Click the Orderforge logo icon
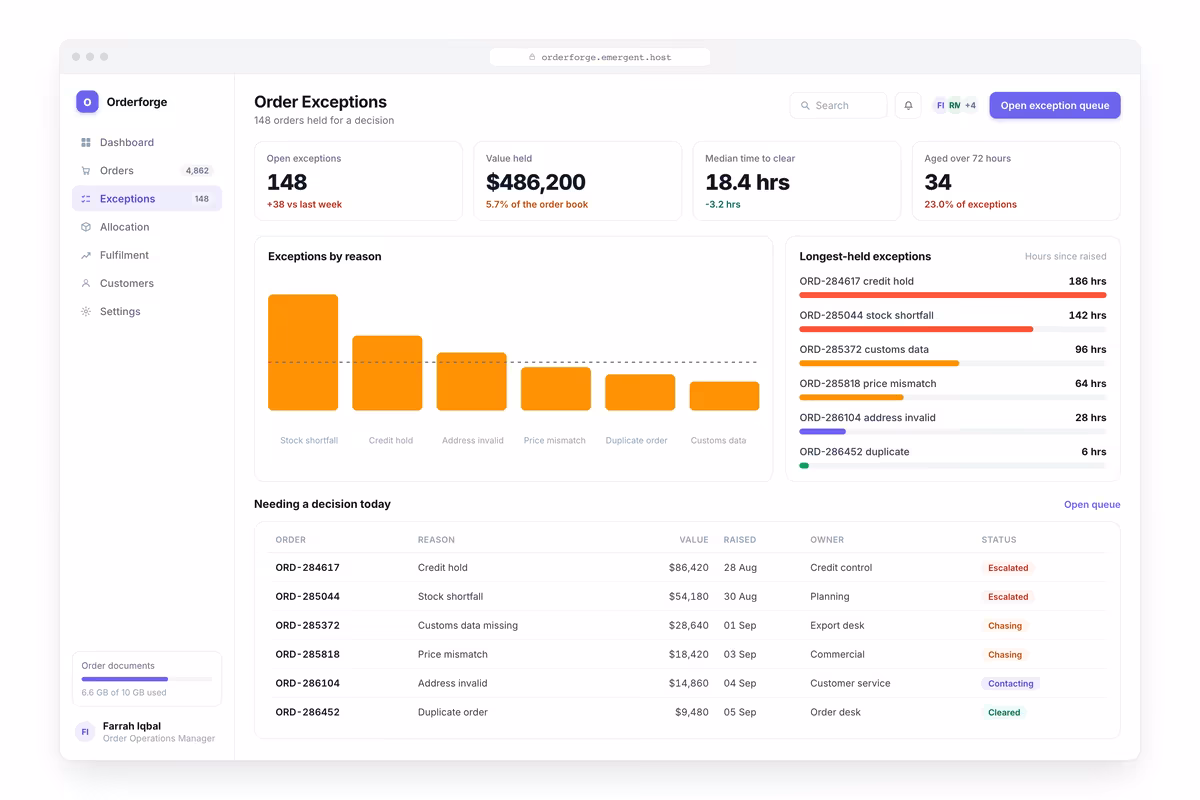 pyautogui.click(x=87, y=102)
